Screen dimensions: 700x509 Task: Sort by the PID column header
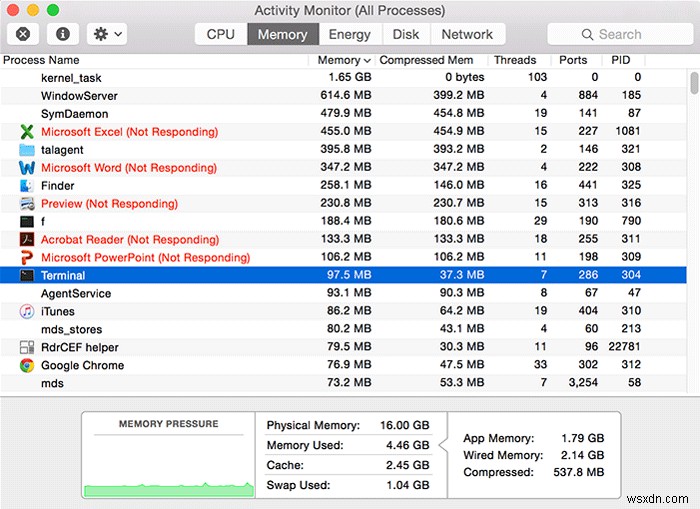(620, 60)
